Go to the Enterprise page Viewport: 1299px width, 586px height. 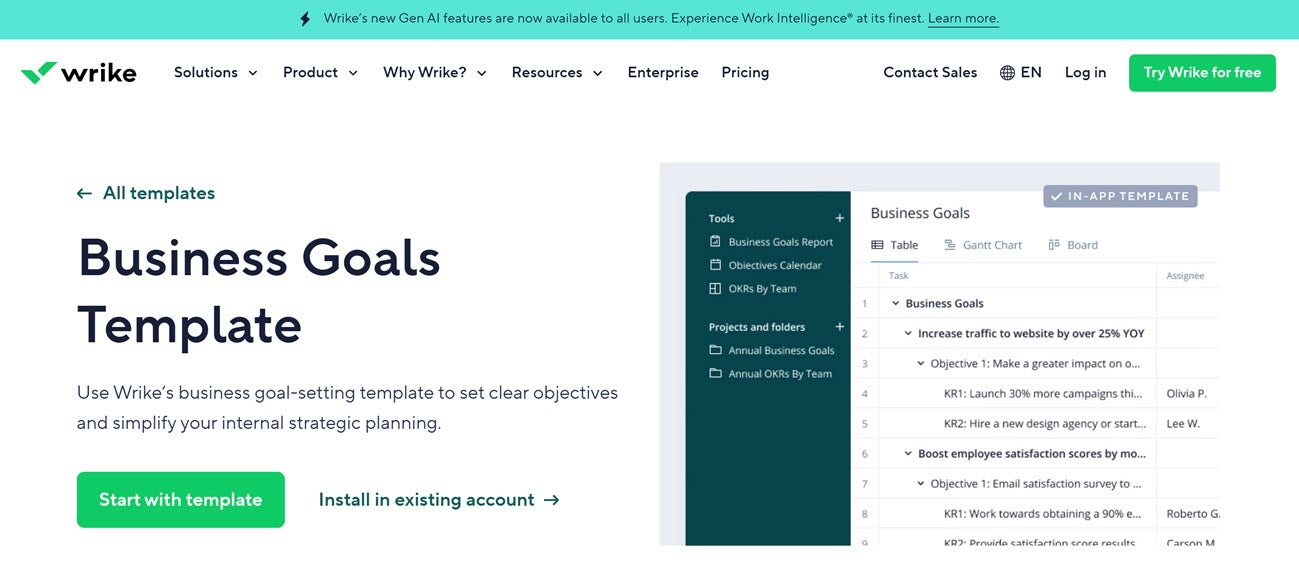pos(663,72)
